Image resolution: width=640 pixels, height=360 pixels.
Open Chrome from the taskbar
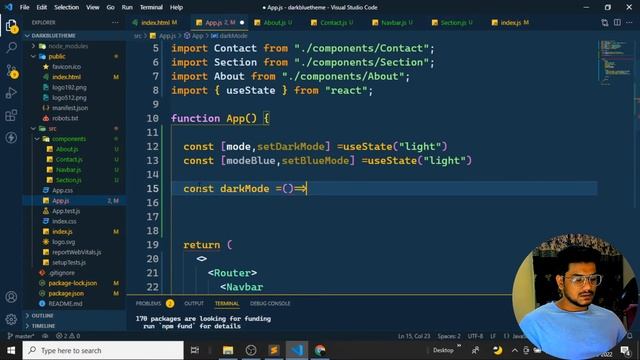(320, 350)
